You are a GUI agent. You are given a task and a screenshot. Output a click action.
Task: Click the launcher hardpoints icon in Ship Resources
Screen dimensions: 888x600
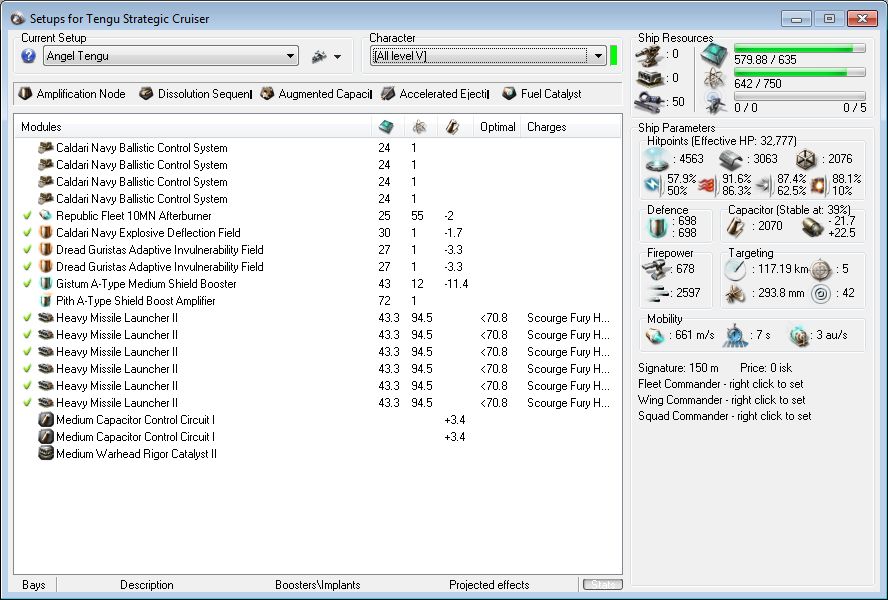[x=650, y=78]
